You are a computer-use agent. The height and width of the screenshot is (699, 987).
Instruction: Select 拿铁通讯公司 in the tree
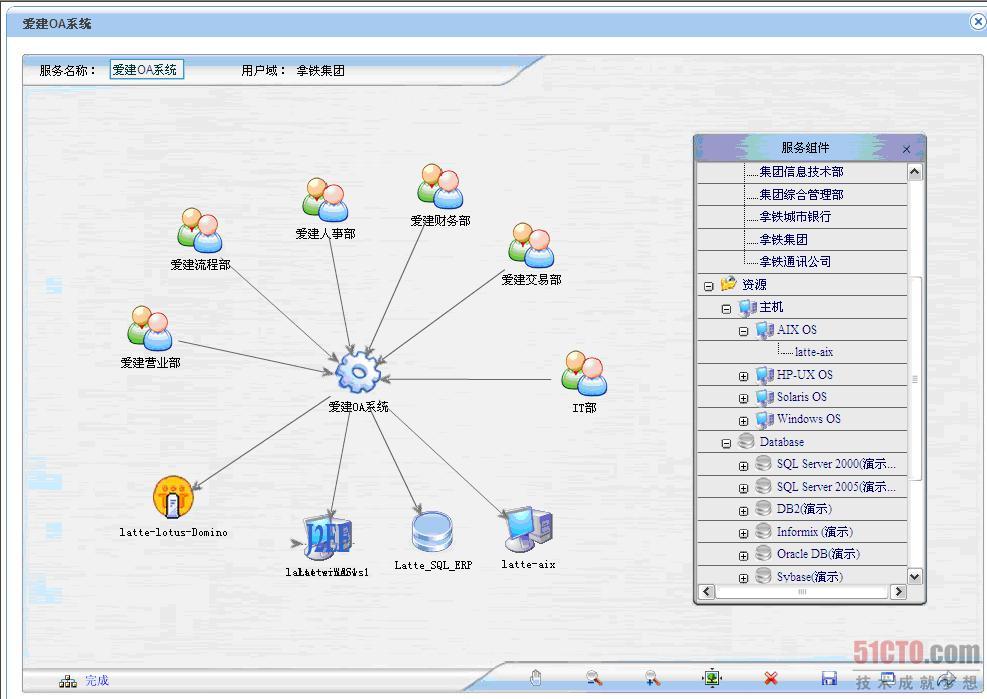coord(795,261)
